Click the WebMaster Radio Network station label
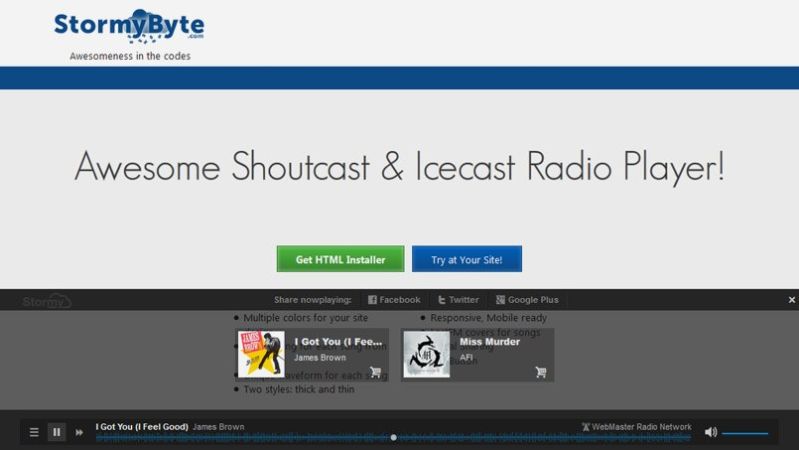 click(x=636, y=427)
